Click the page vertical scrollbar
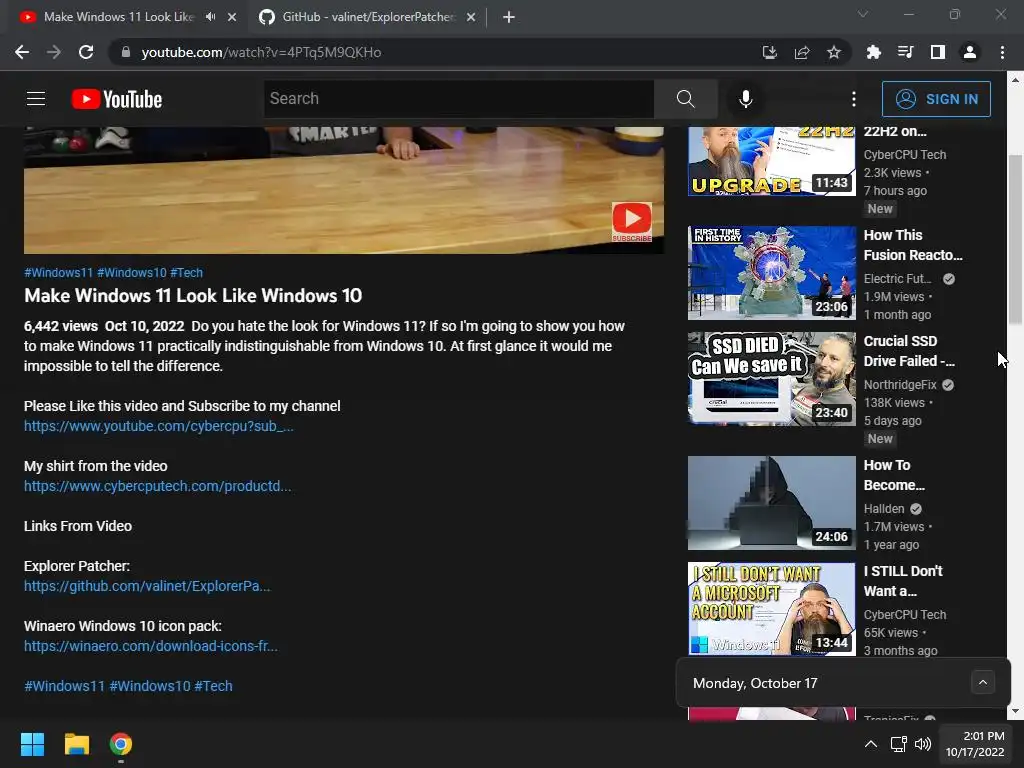Screen dimensions: 1024x768 1015,238
